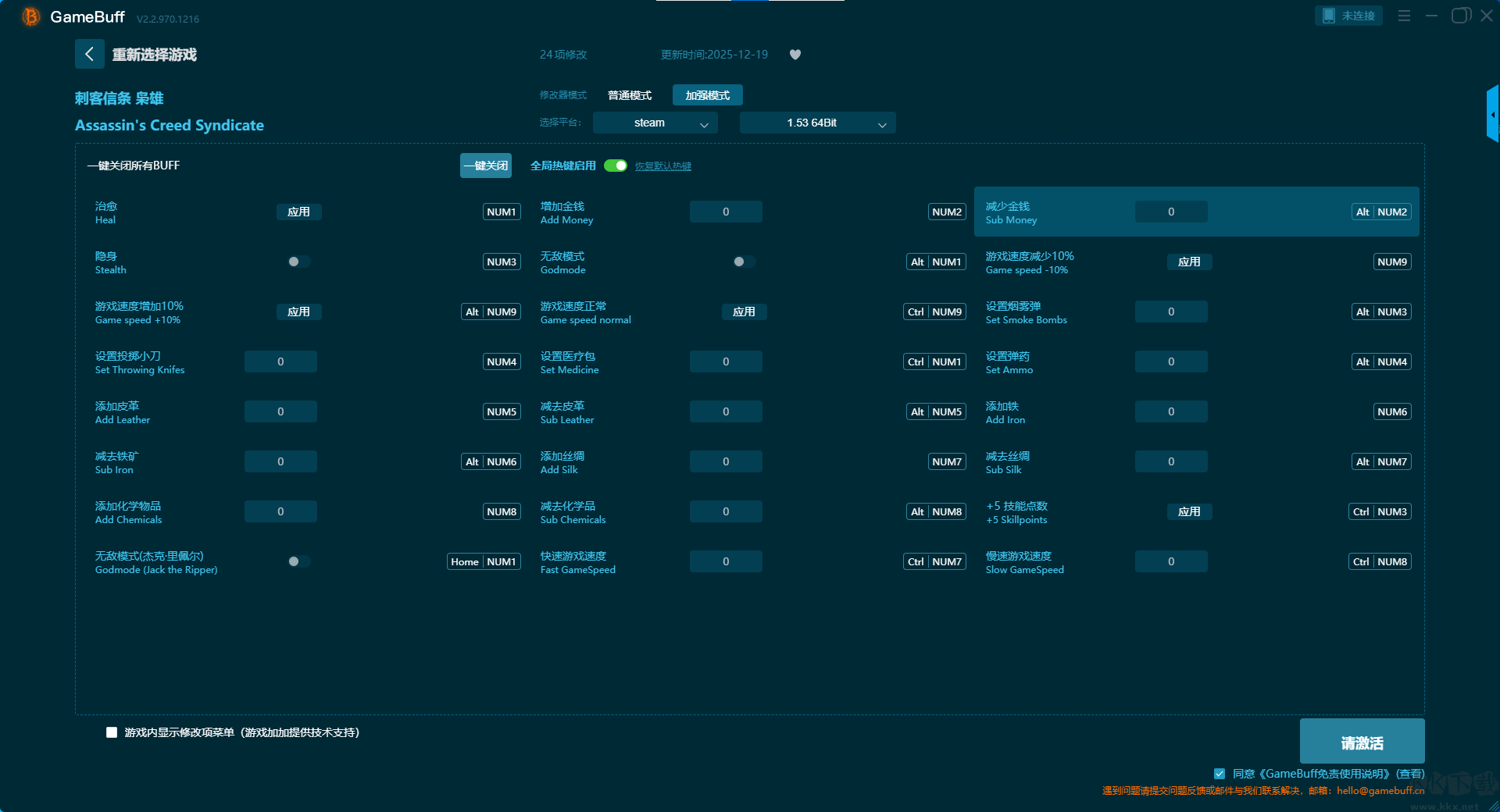Select the 加强模式 enhanced mode tab
Image resolution: width=1500 pixels, height=812 pixels.
[x=707, y=95]
